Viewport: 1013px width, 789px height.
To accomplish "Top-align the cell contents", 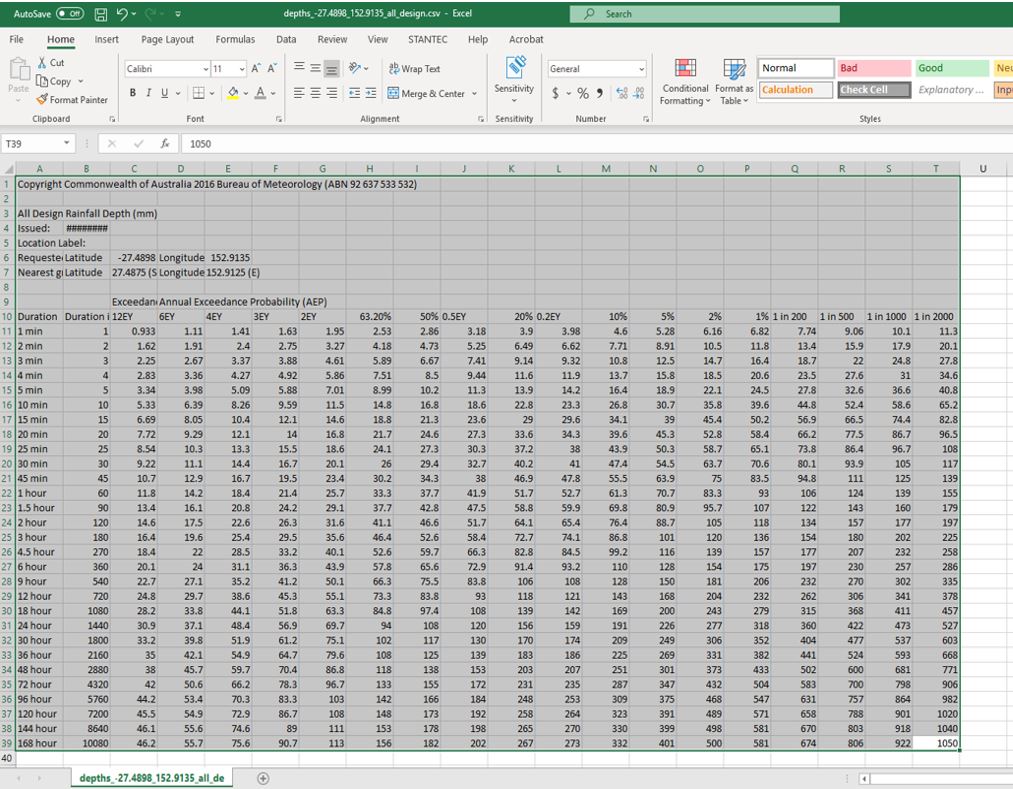I will (299, 67).
